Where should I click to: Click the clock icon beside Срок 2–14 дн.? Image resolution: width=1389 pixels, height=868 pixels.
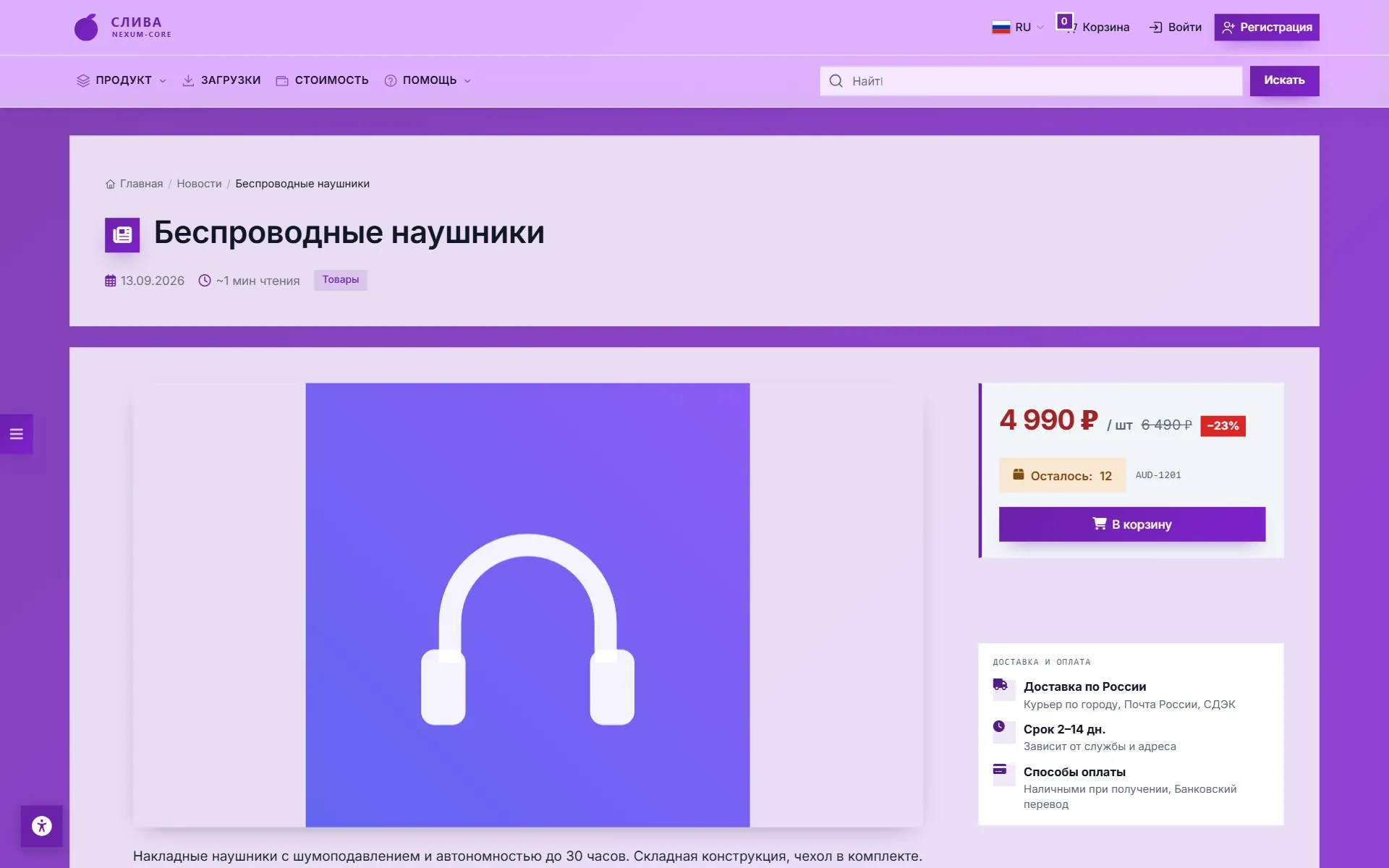click(999, 726)
